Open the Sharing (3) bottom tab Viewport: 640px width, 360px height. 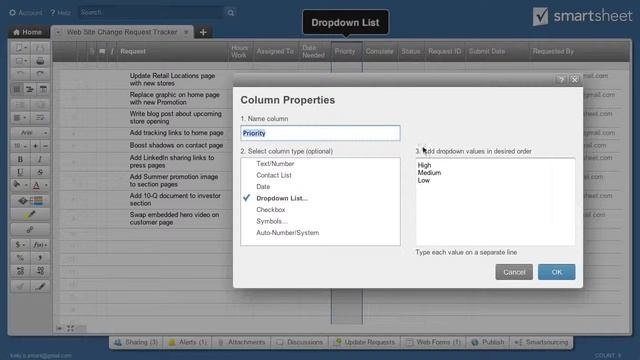pos(136,342)
